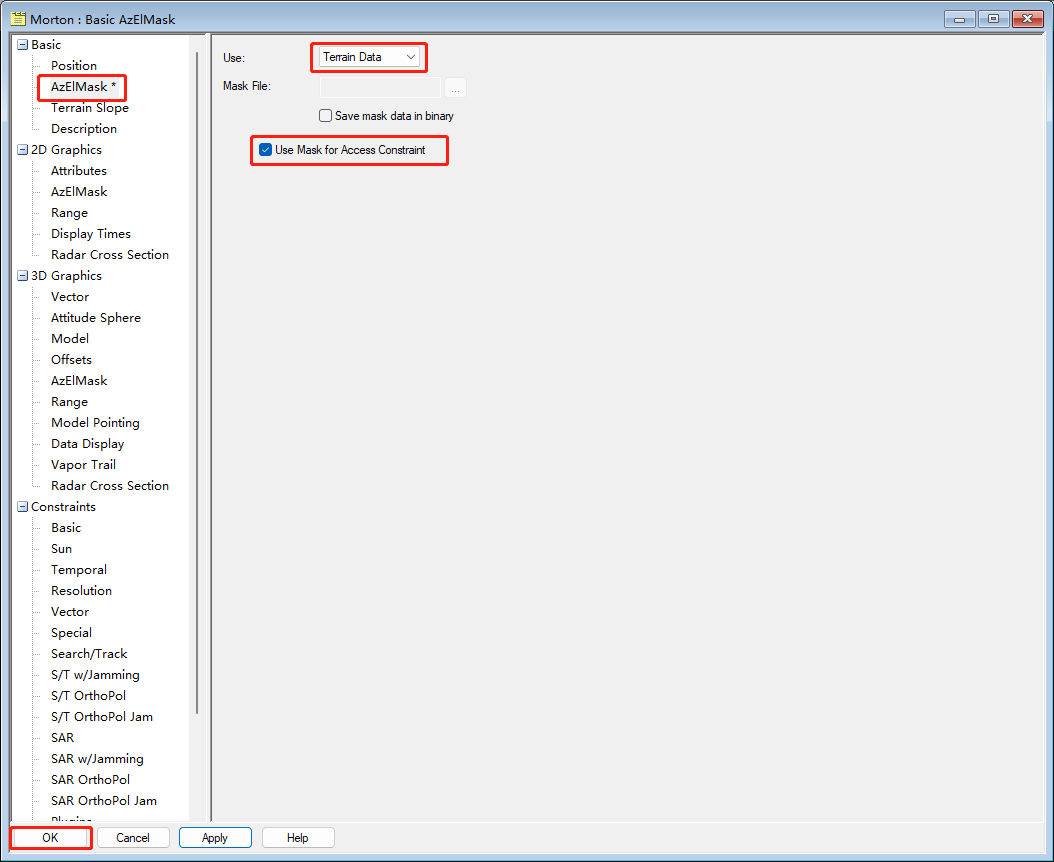Click OK to confirm changes
1054x862 pixels.
click(x=49, y=837)
